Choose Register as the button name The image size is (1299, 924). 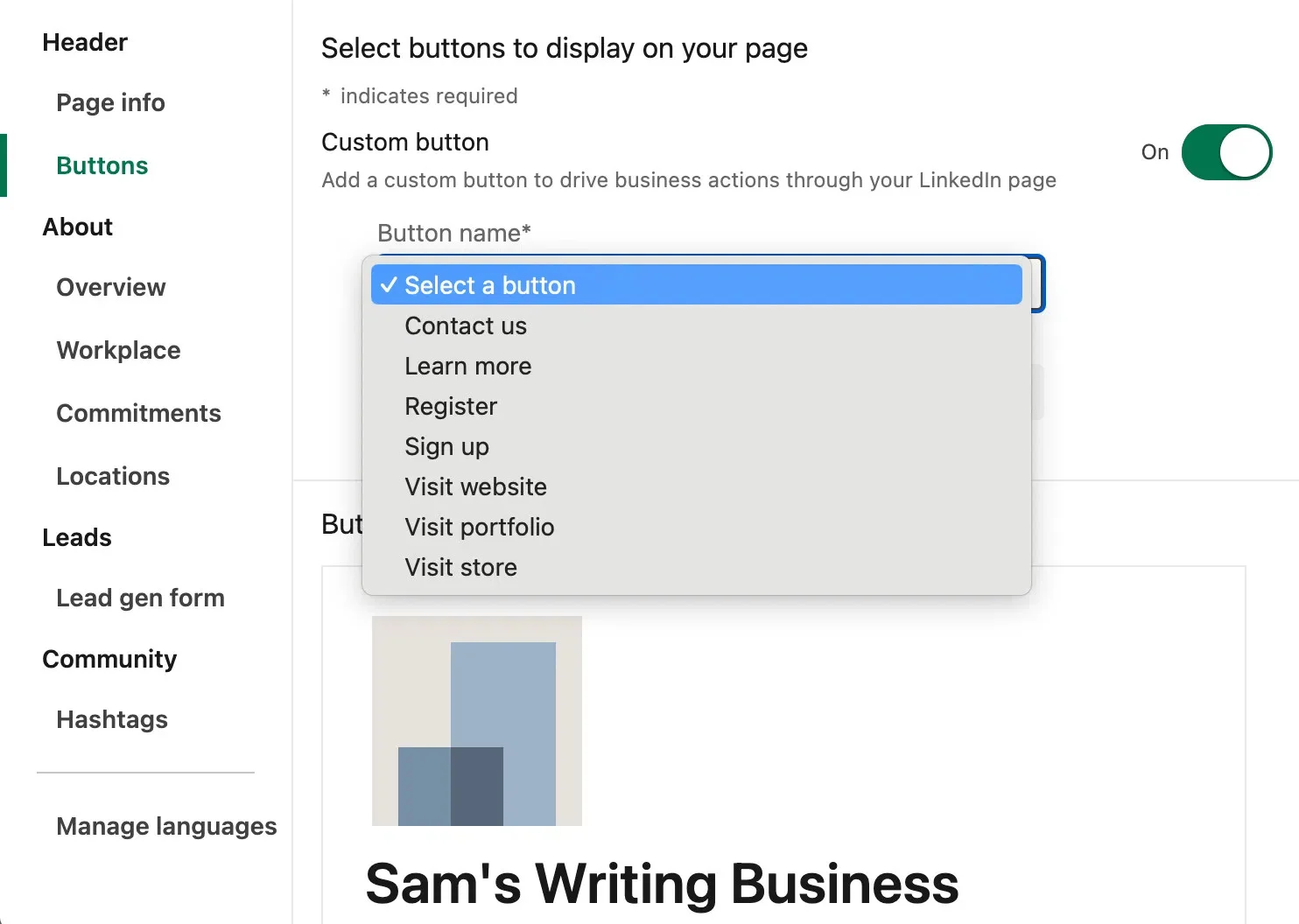(x=451, y=406)
